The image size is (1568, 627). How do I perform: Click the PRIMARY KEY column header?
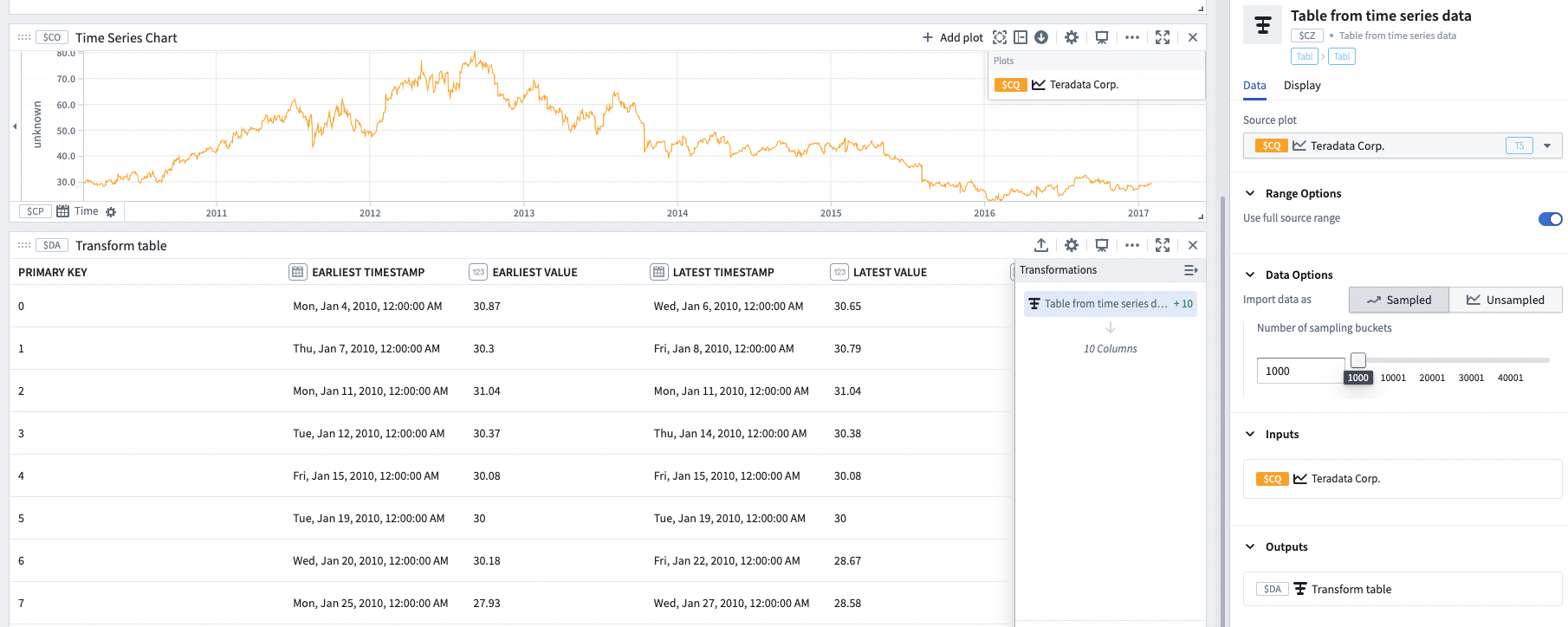(x=53, y=272)
